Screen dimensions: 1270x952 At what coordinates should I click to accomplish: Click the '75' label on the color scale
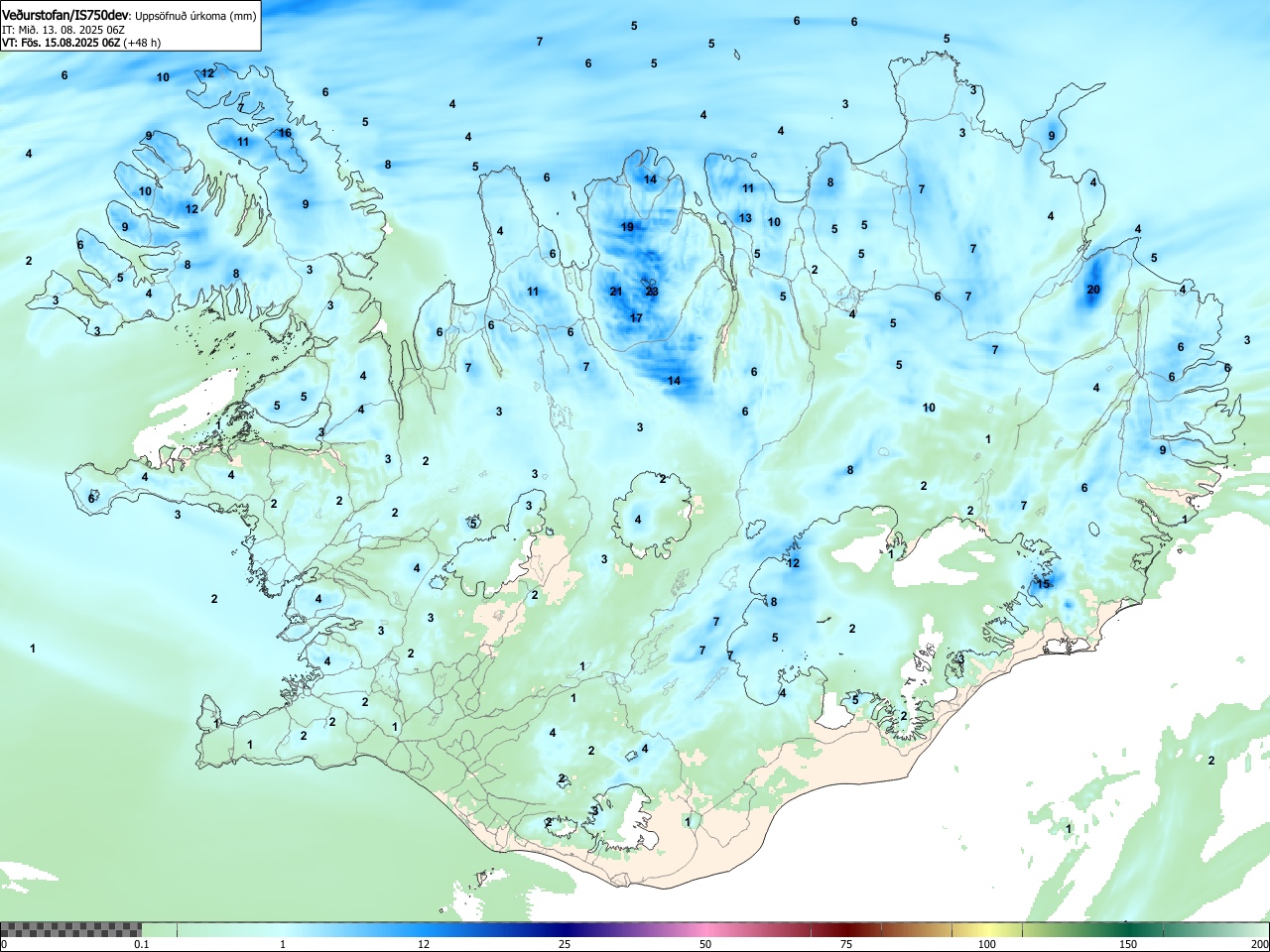click(846, 944)
